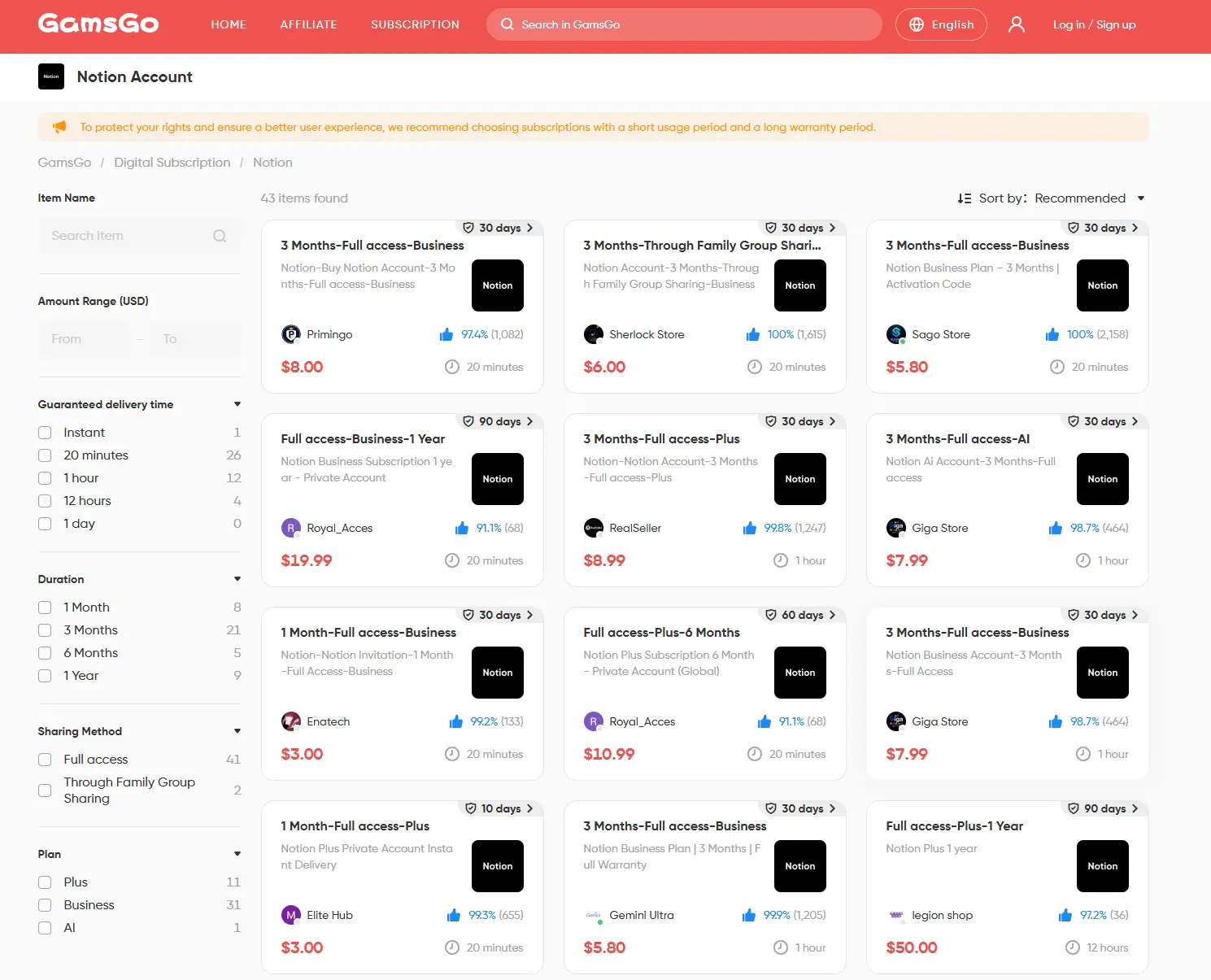Navigate to GamsGo breadcrumb
Image resolution: width=1211 pixels, height=980 pixels.
(x=64, y=163)
